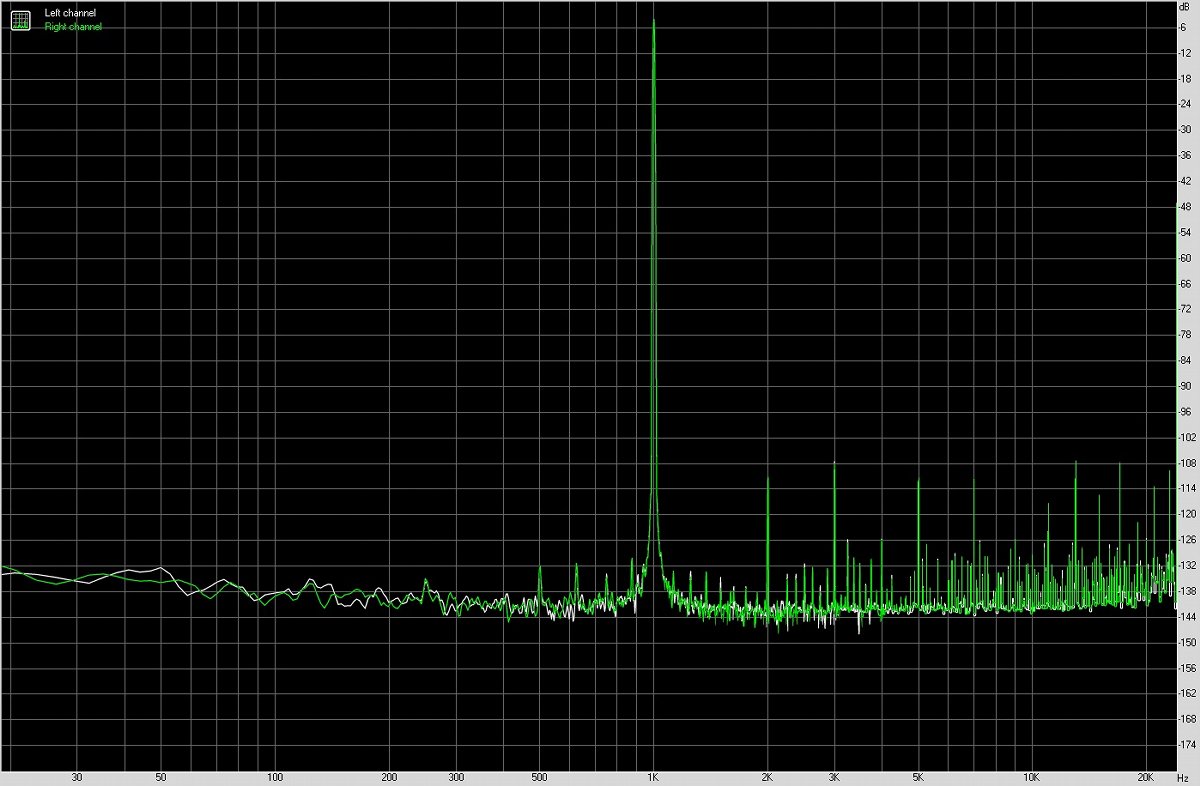Screen dimensions: 1200x786
Task: Click the 2K frequency axis label
Action: pyautogui.click(x=767, y=777)
